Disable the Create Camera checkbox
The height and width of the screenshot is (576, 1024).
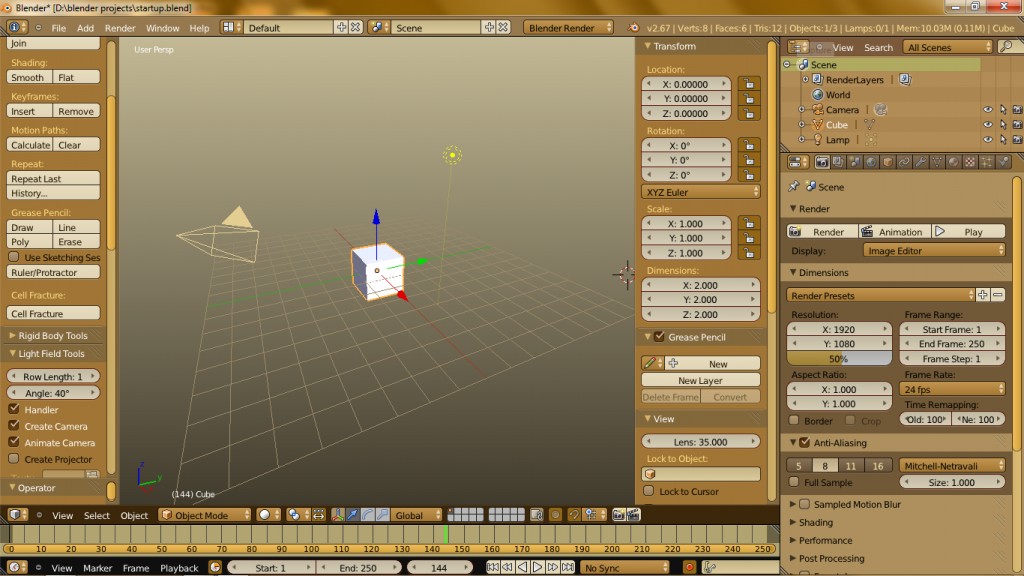tap(14, 426)
